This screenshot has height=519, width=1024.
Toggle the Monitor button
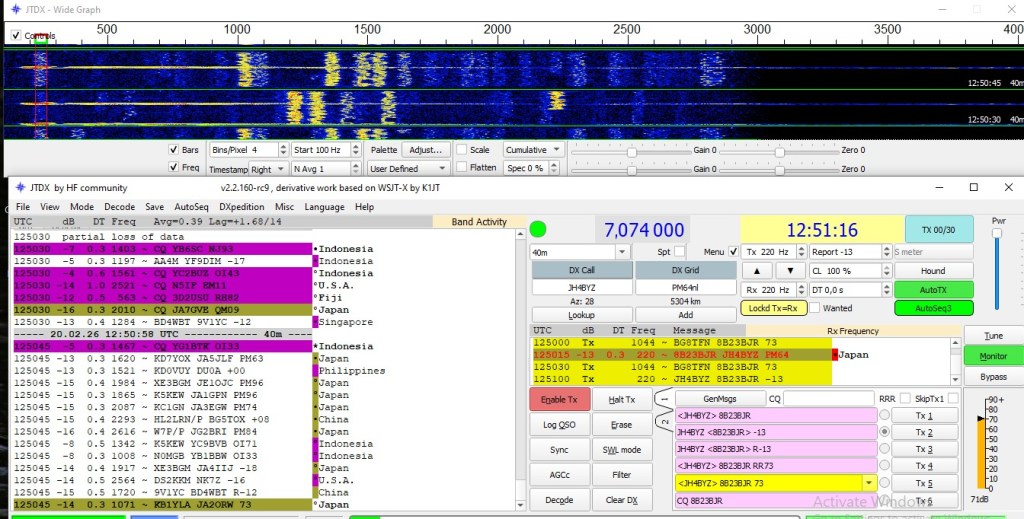point(993,356)
